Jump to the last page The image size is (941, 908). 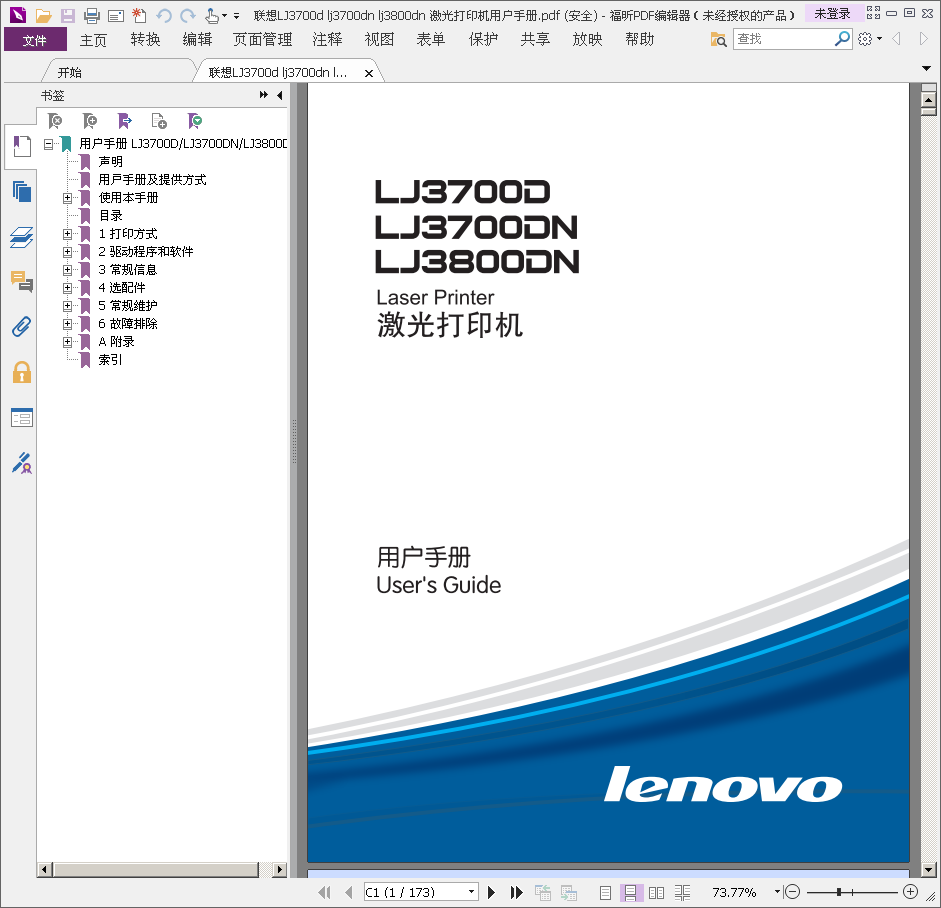pos(516,892)
